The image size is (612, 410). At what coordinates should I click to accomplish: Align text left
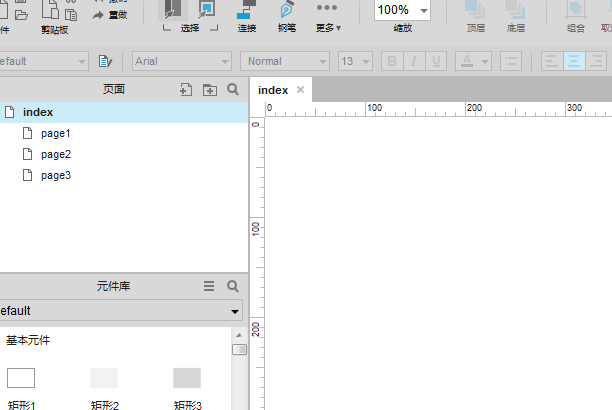(552, 61)
